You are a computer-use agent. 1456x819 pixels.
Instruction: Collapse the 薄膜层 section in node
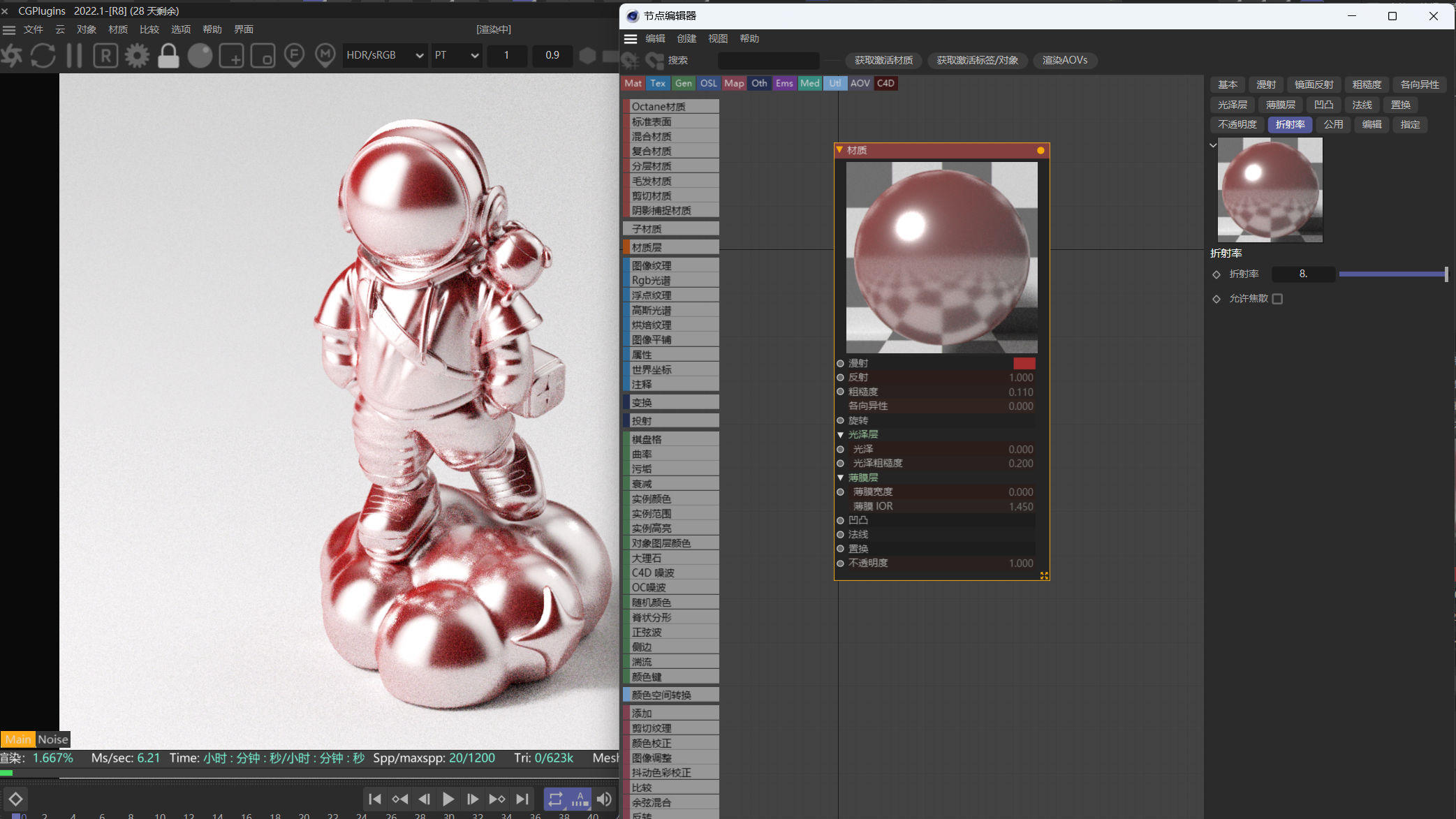coord(841,478)
